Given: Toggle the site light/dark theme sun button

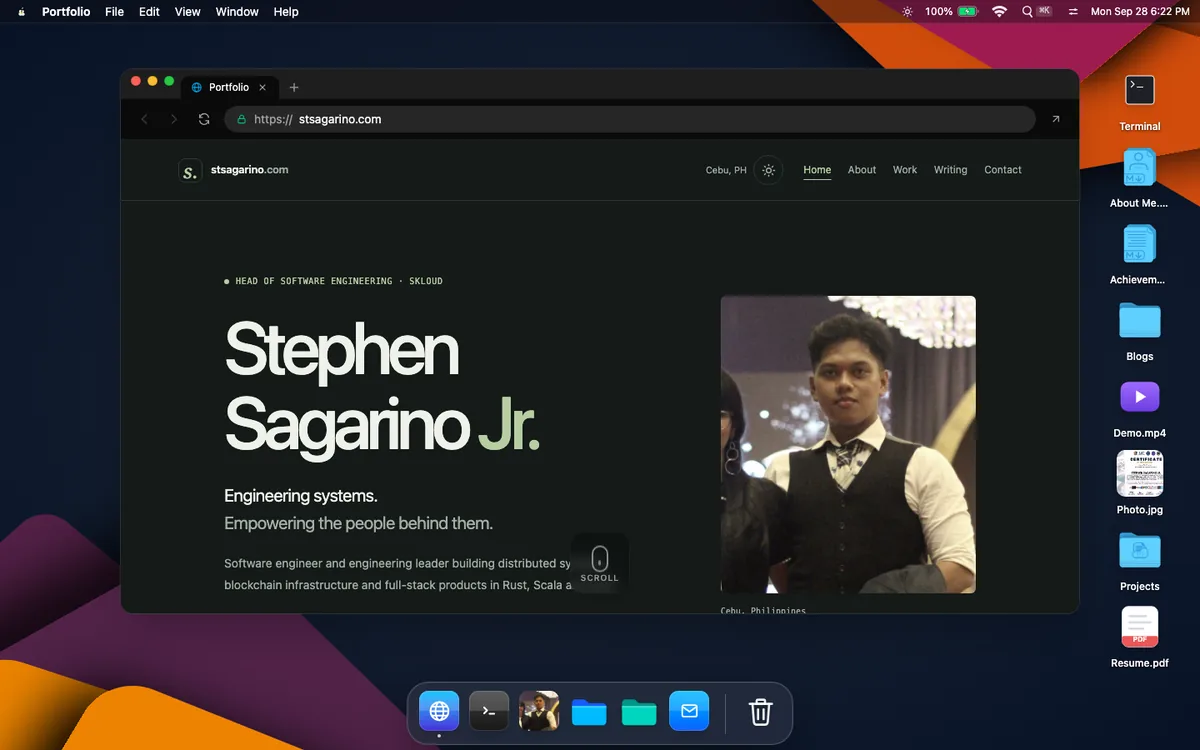Looking at the screenshot, I should (x=768, y=170).
